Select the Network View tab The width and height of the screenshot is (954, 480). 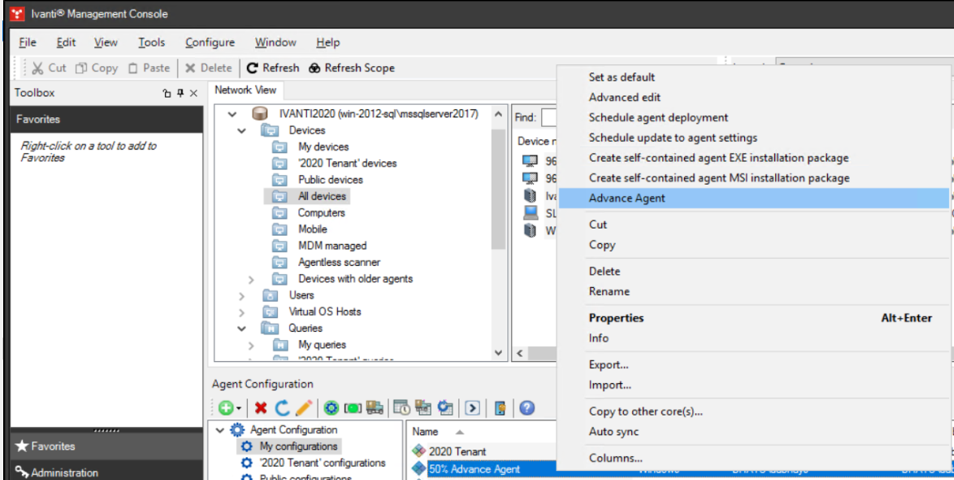(245, 90)
